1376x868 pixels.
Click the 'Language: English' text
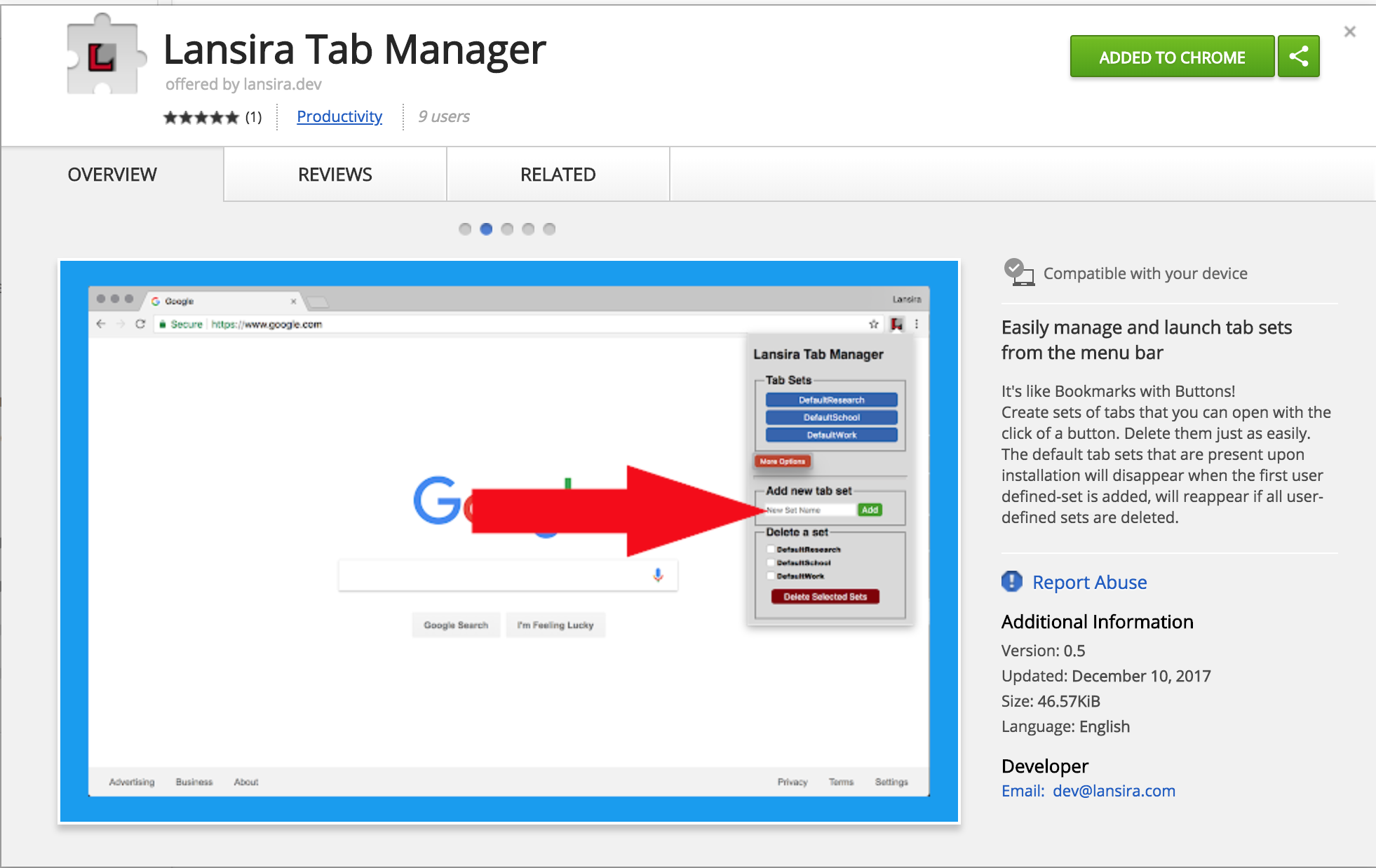pyautogui.click(x=1065, y=726)
